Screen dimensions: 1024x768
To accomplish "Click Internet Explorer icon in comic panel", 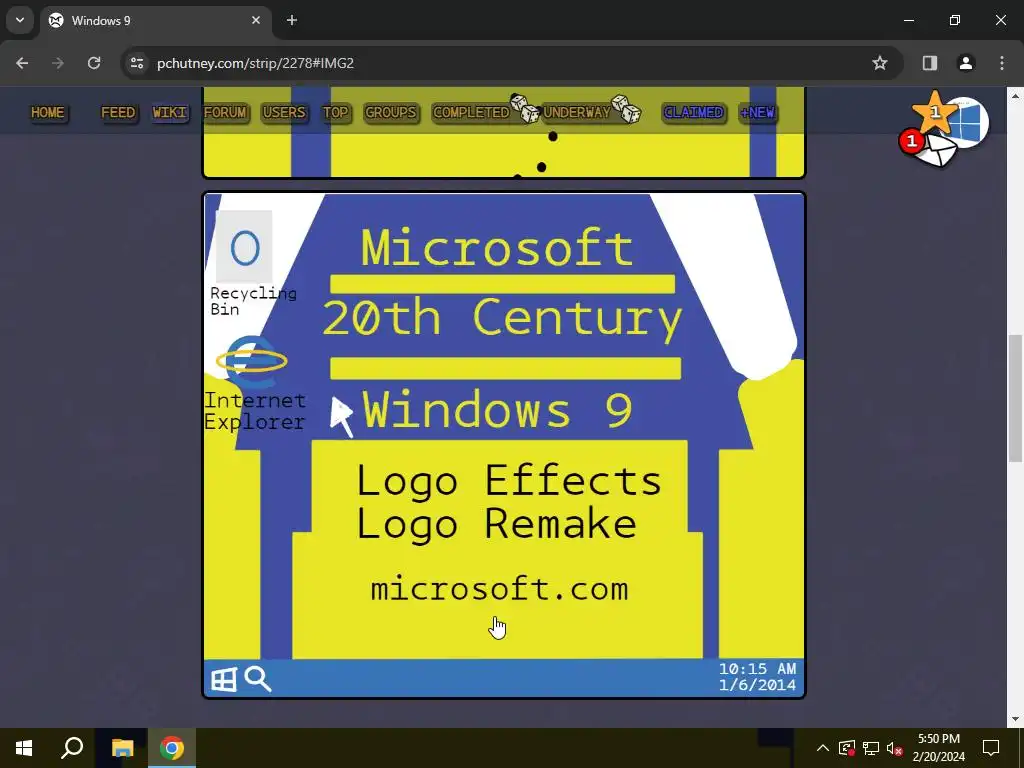I will [252, 360].
